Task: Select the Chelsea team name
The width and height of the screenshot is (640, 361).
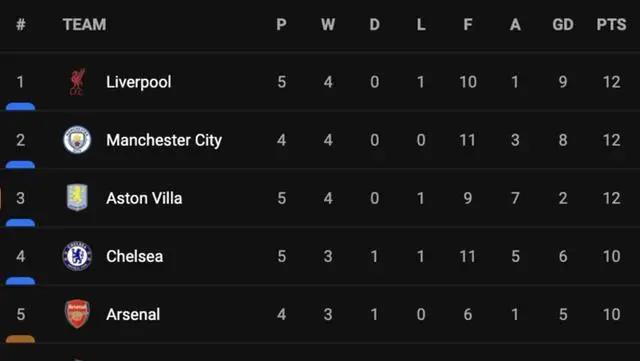Action: [135, 256]
